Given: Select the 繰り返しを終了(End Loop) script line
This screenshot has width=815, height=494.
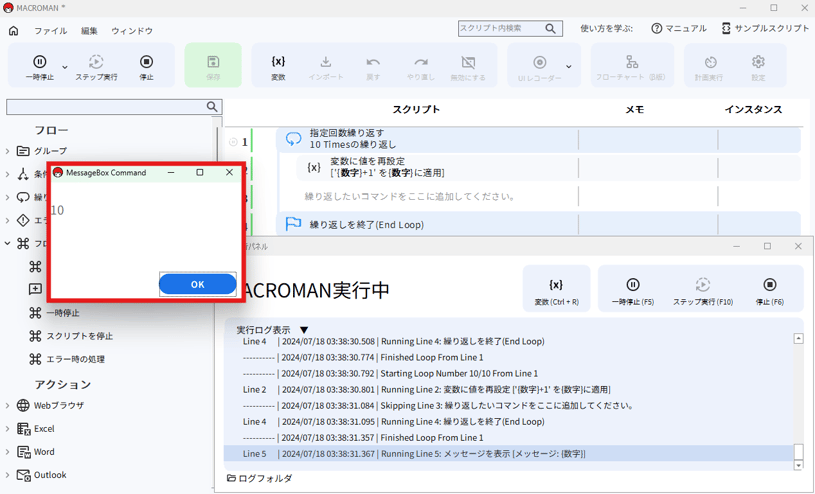Looking at the screenshot, I should 538,225.
